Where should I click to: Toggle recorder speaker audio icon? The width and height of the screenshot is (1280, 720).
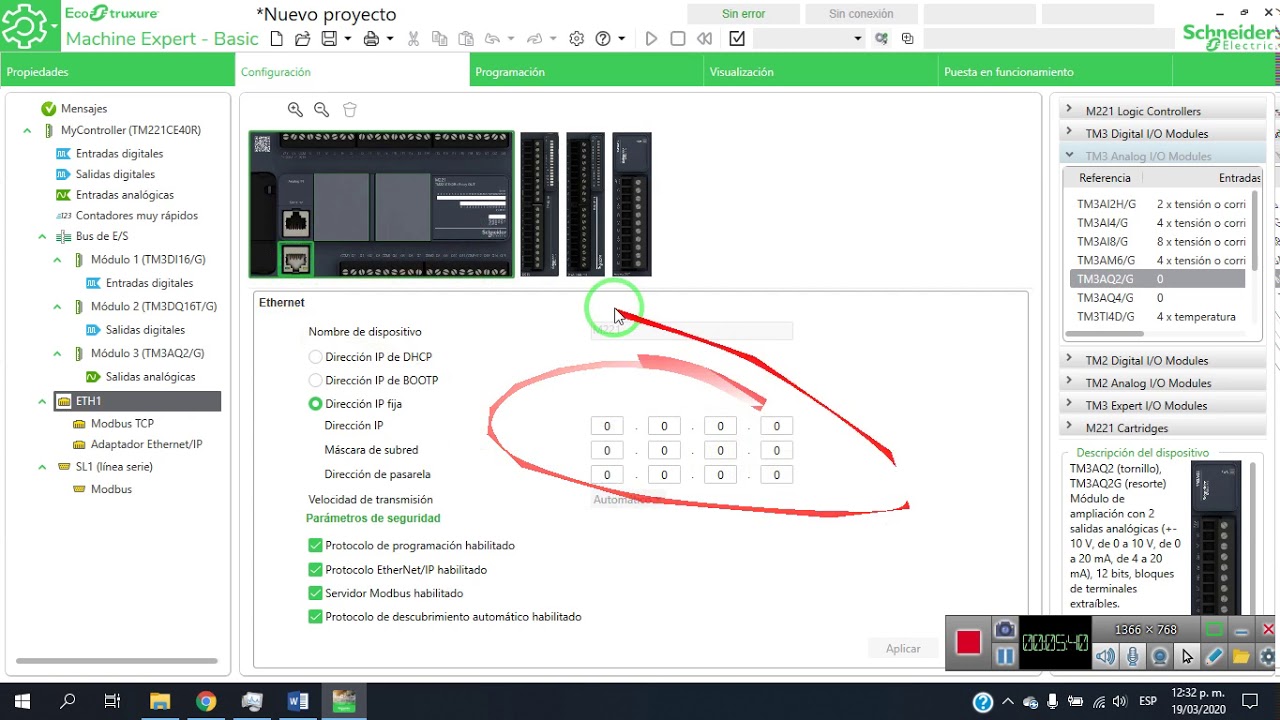coord(1105,657)
